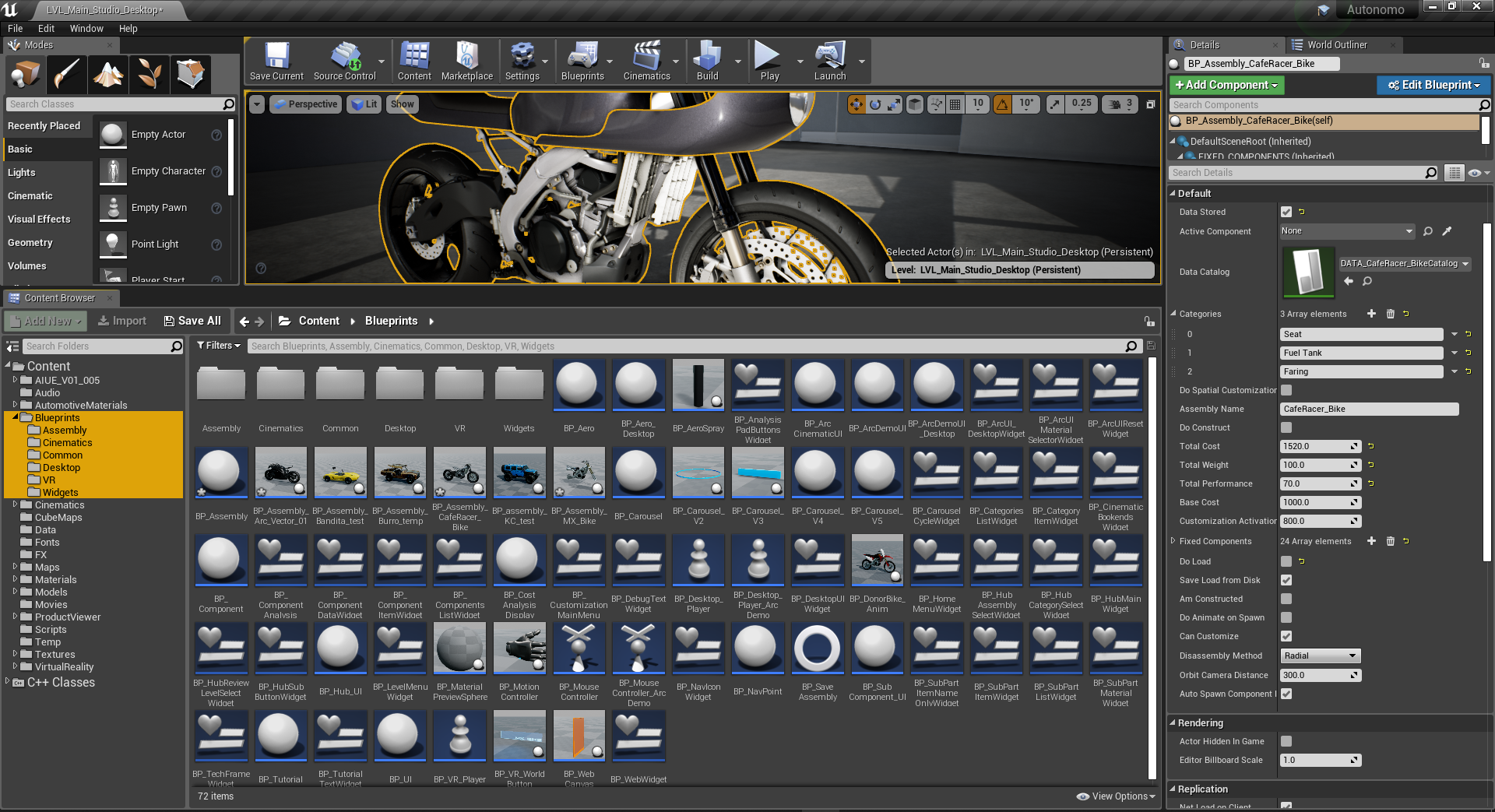
Task: Open the Window menu
Action: click(x=86, y=29)
